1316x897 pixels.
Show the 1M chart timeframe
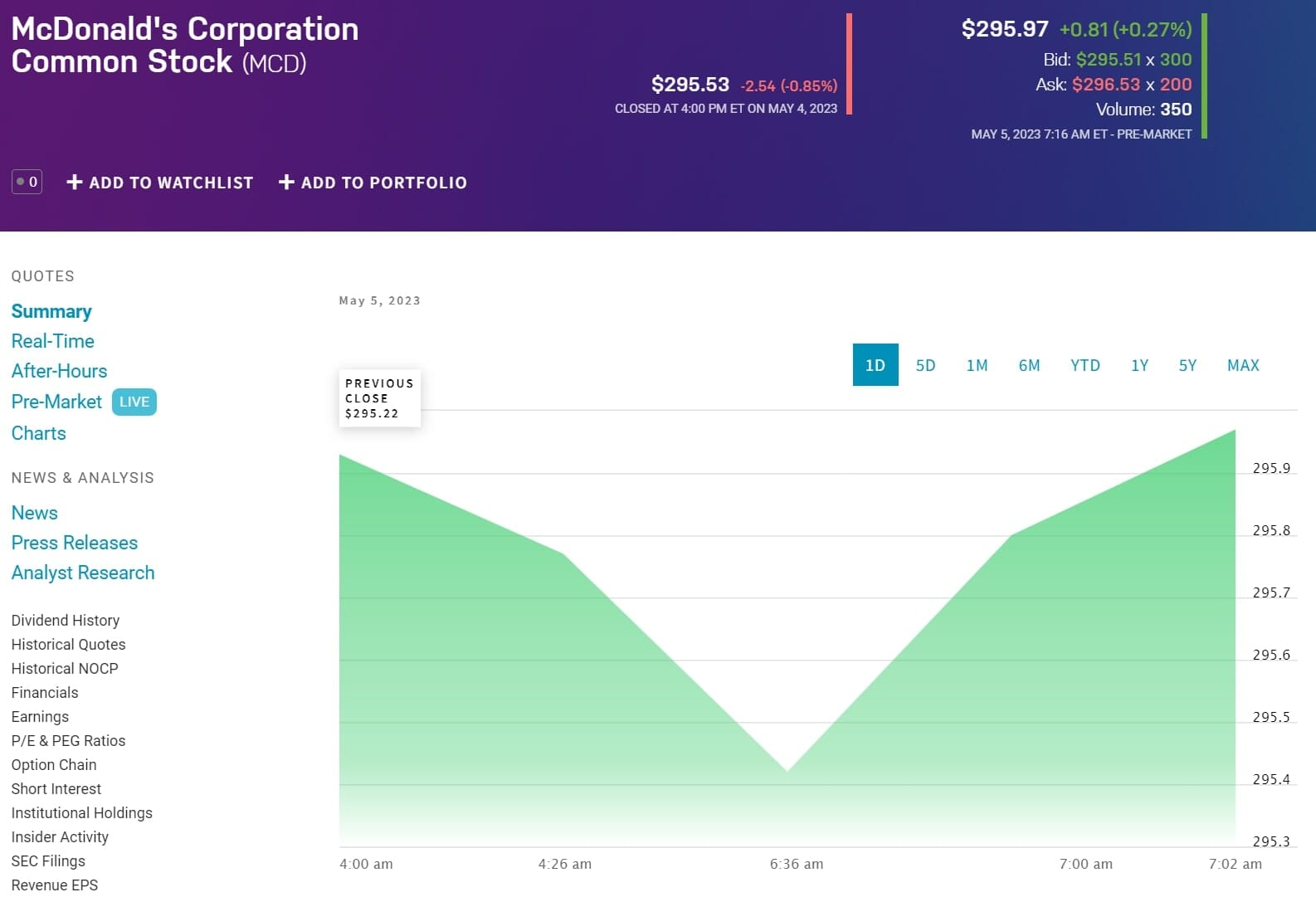pos(977,365)
